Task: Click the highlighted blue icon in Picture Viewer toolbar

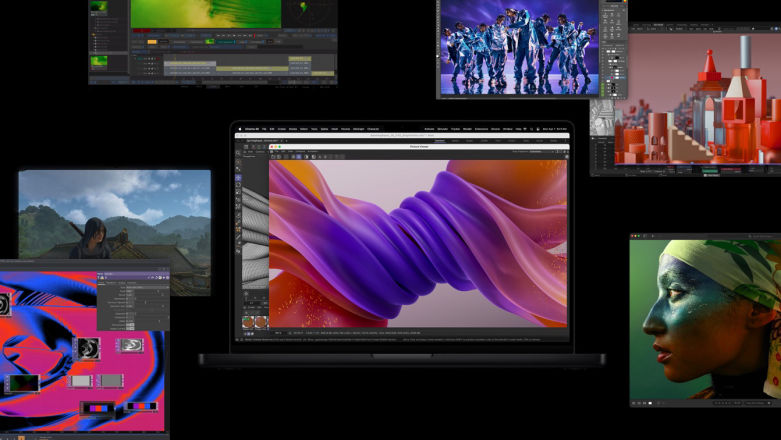Action: pos(298,157)
